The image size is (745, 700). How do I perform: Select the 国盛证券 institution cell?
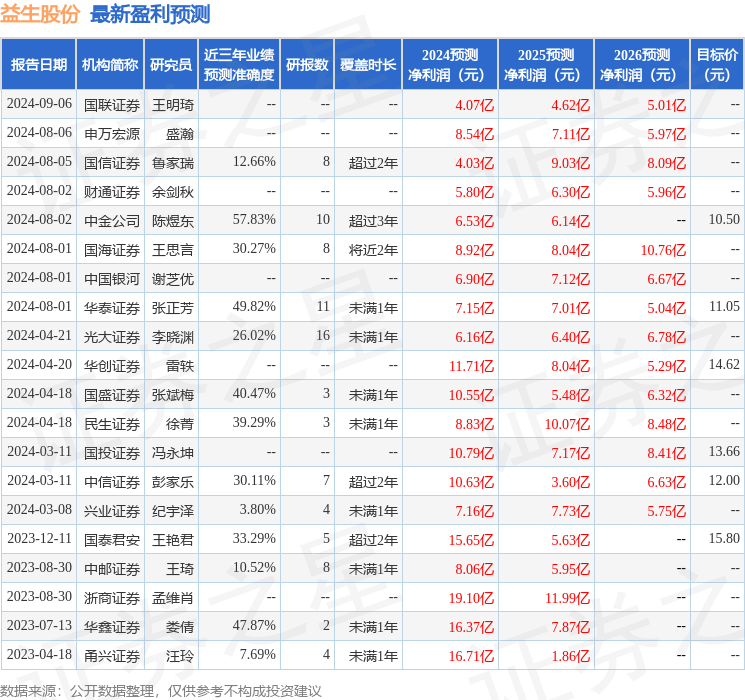point(112,395)
